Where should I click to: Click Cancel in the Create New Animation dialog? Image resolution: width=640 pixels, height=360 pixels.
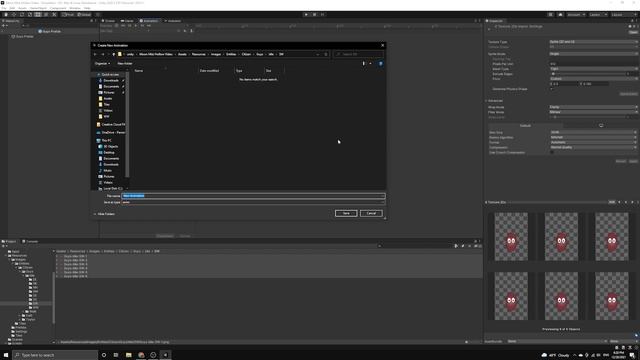pos(371,213)
